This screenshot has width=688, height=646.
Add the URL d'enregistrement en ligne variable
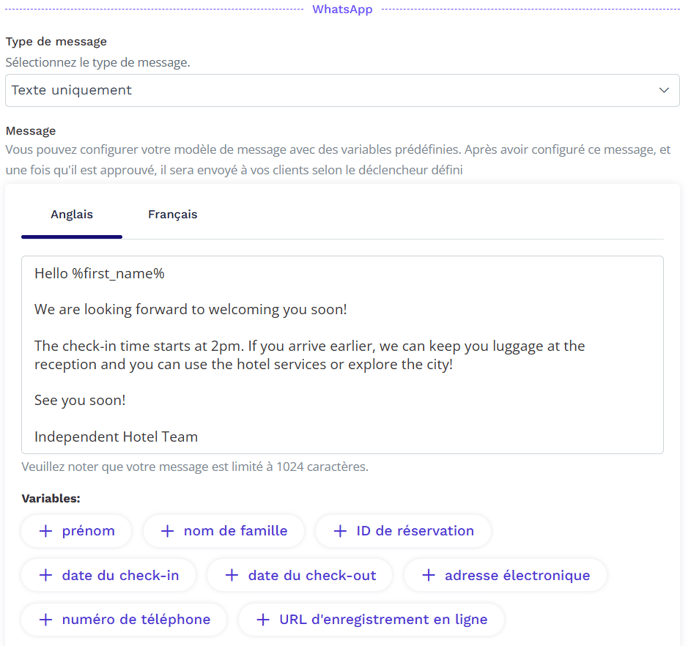372,620
